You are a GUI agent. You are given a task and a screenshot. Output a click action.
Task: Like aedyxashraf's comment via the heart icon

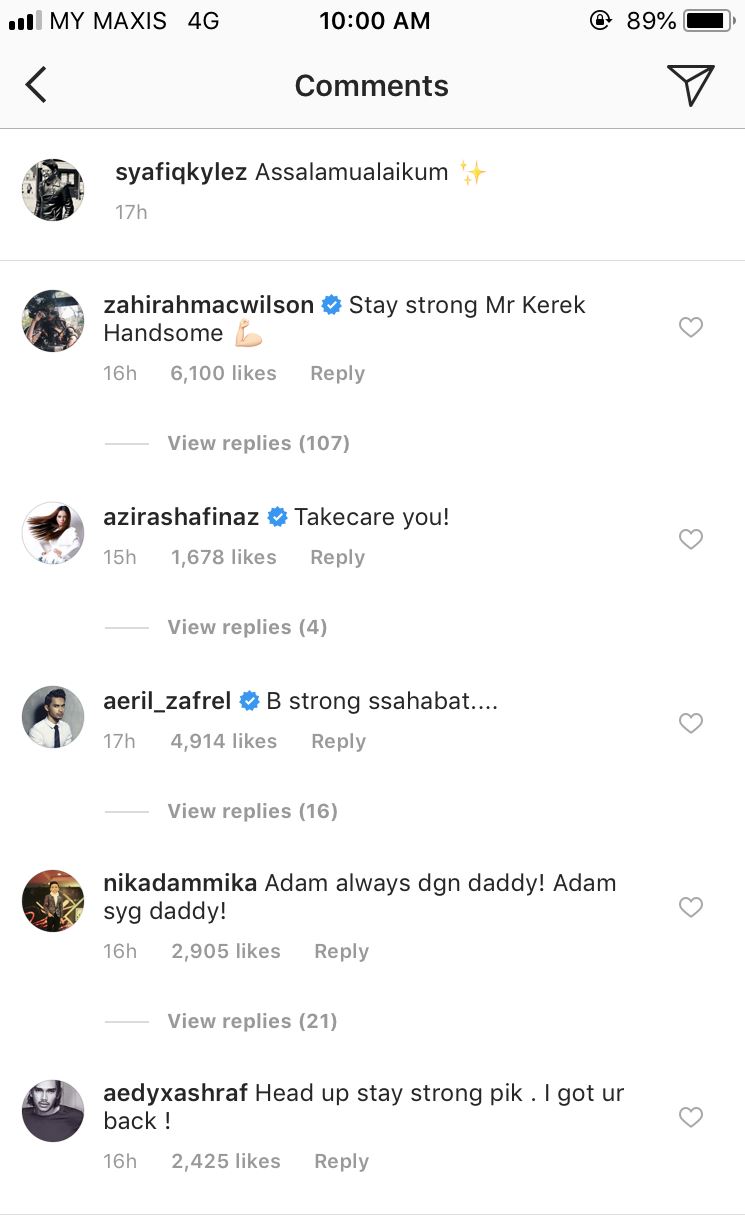[x=691, y=1117]
